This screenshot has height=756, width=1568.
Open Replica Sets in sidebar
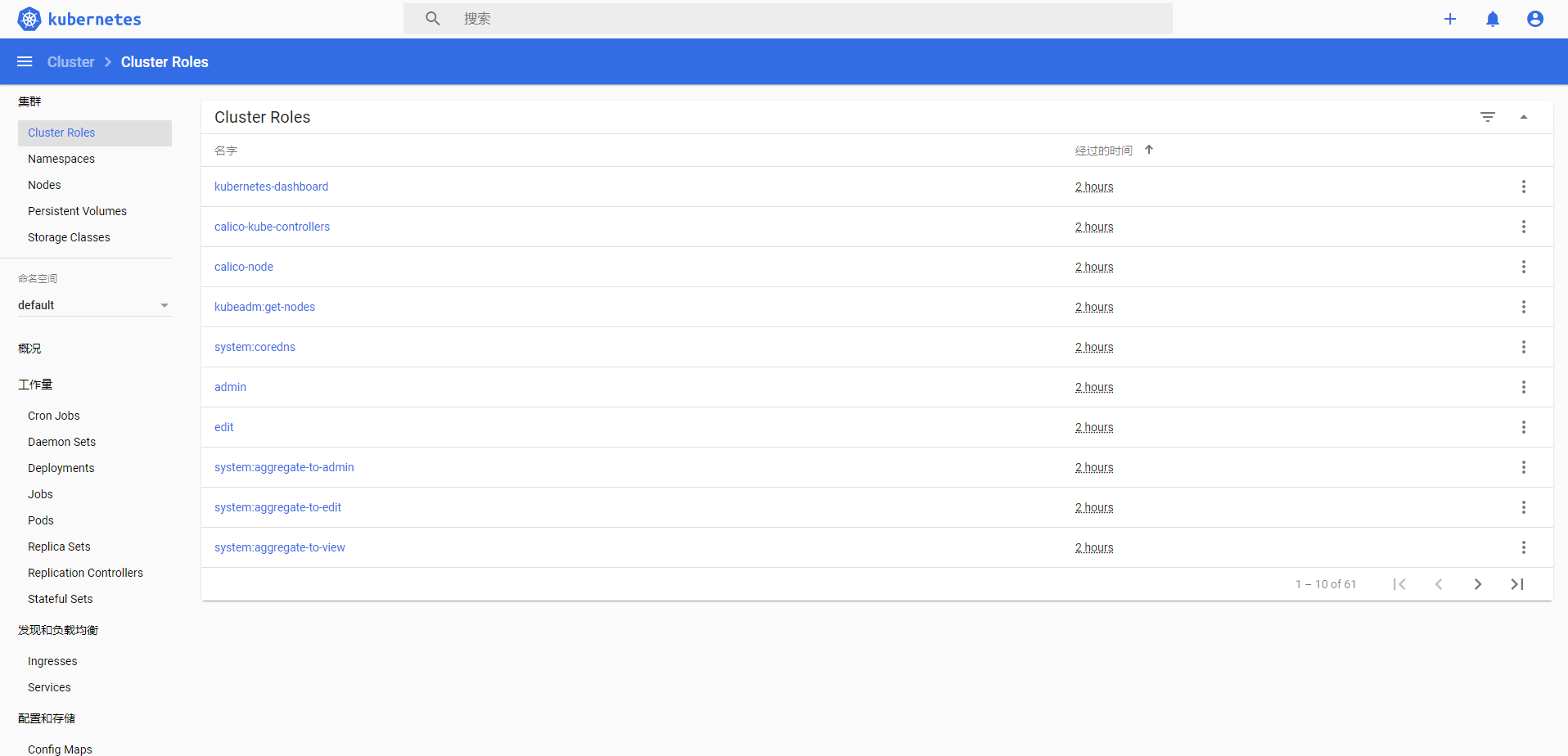(x=59, y=547)
